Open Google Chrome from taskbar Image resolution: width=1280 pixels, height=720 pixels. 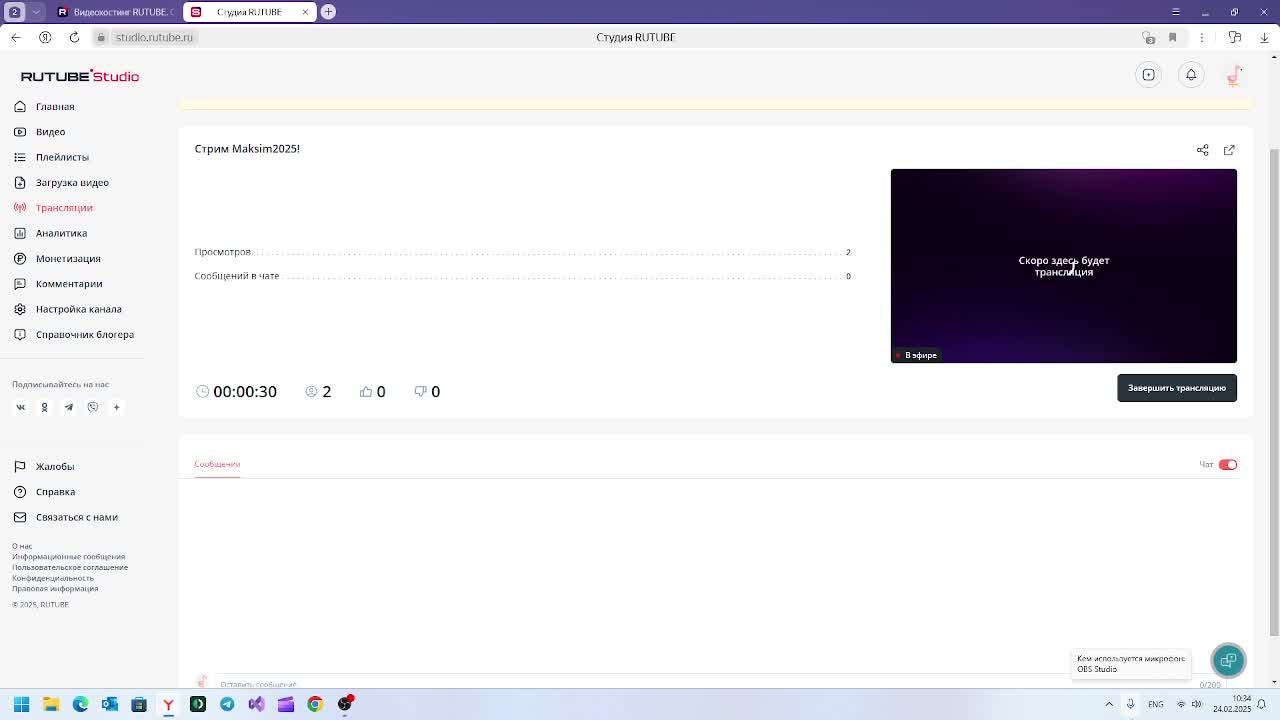point(315,704)
